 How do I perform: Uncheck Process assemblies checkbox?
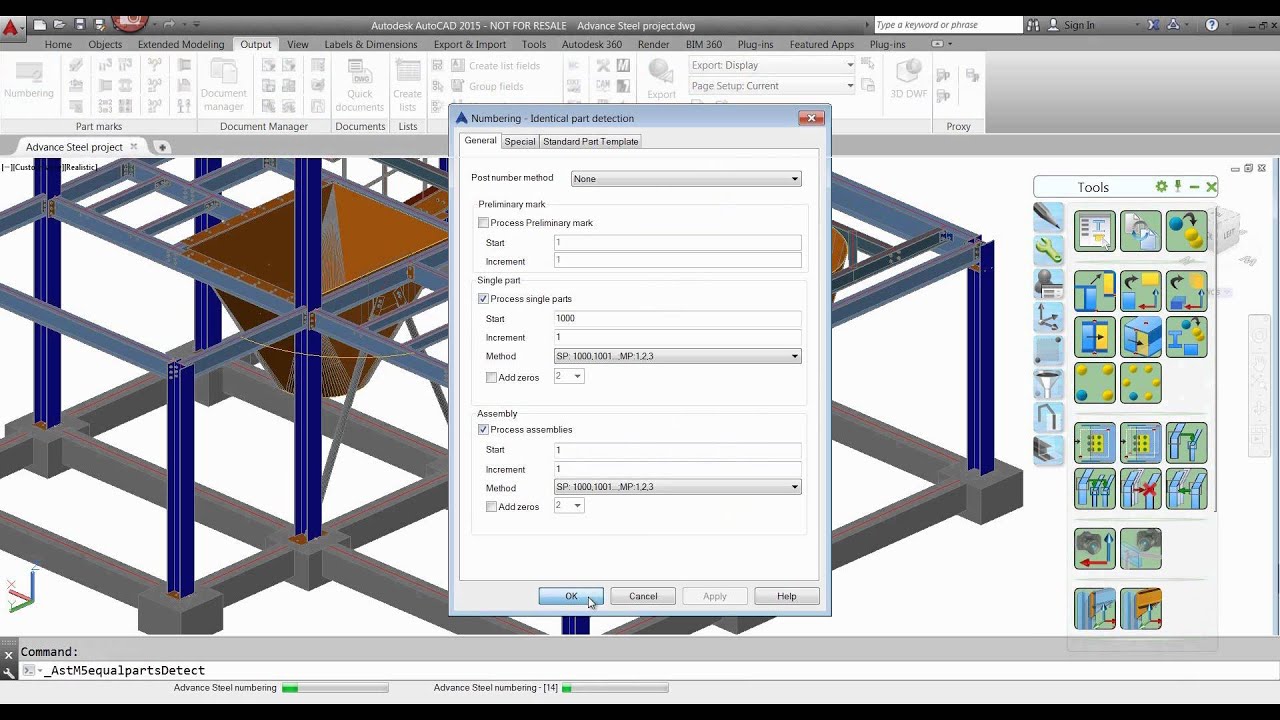[x=484, y=430]
